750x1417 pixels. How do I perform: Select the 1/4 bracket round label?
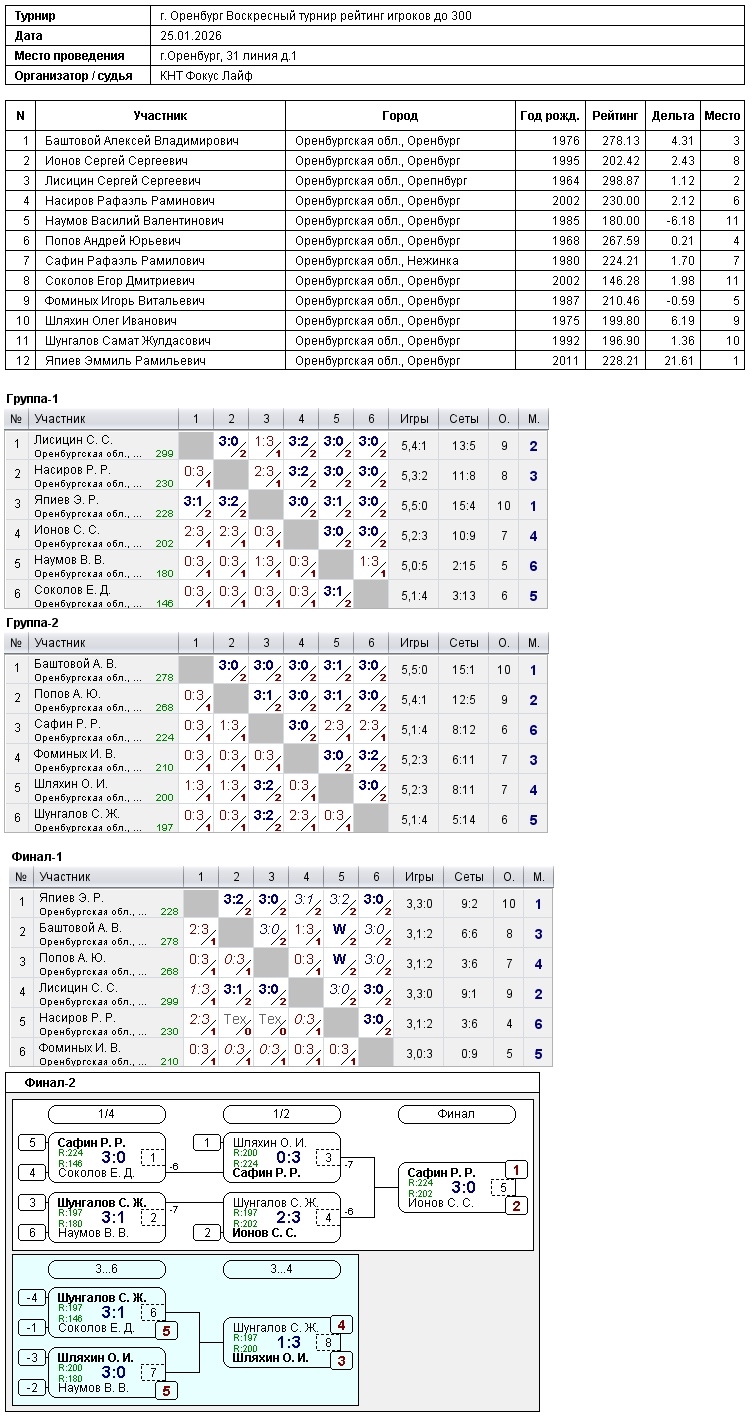coord(107,1114)
